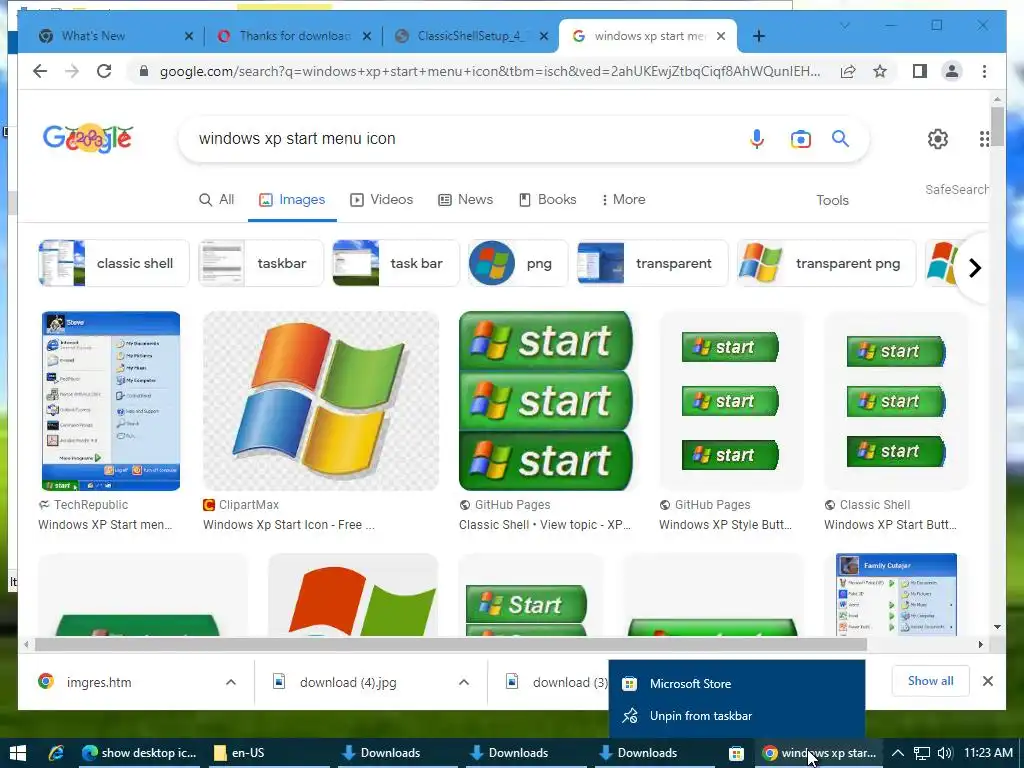Select Microsoft Store jump list entry
This screenshot has height=768, width=1024.
(x=737, y=684)
